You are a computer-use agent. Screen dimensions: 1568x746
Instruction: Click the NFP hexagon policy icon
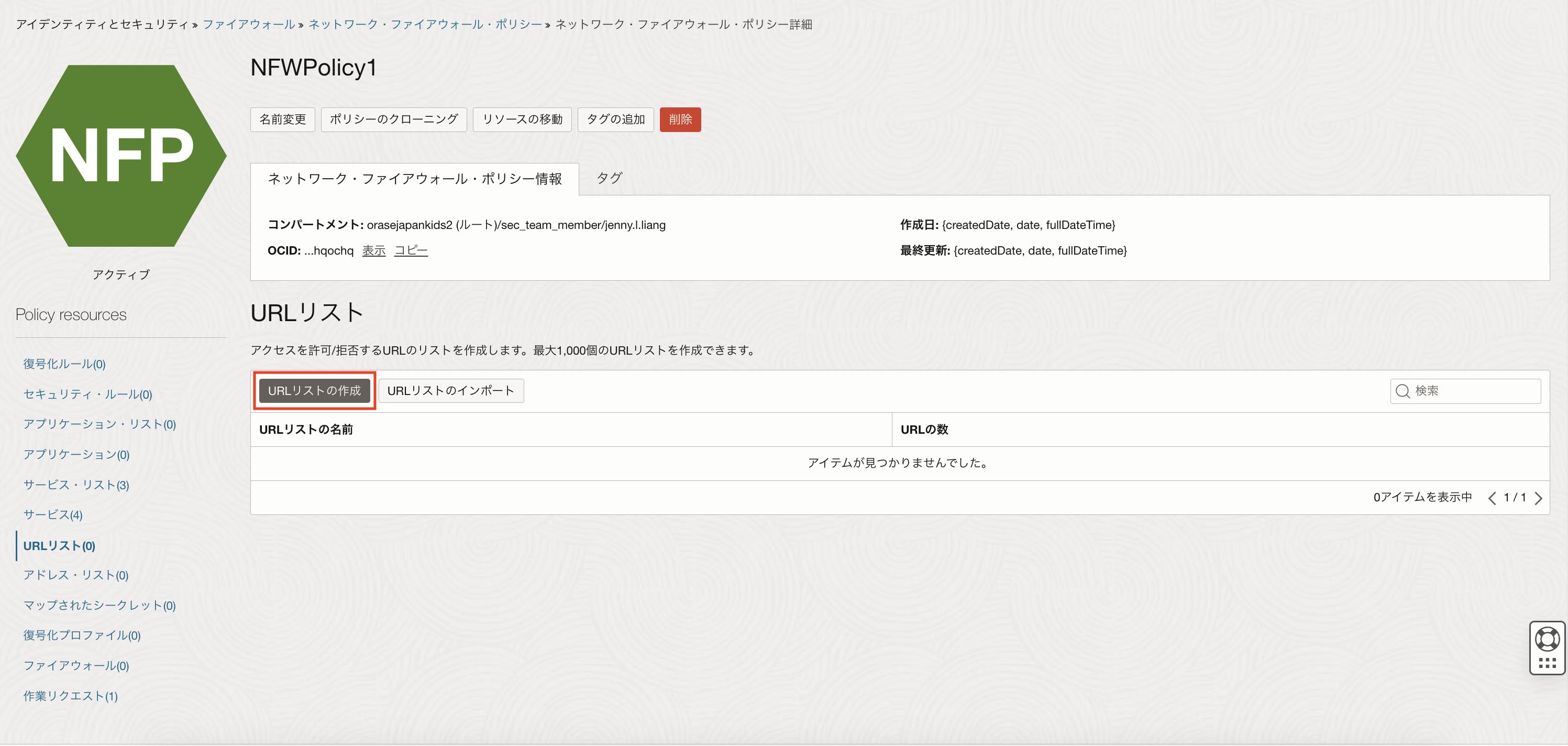(121, 156)
